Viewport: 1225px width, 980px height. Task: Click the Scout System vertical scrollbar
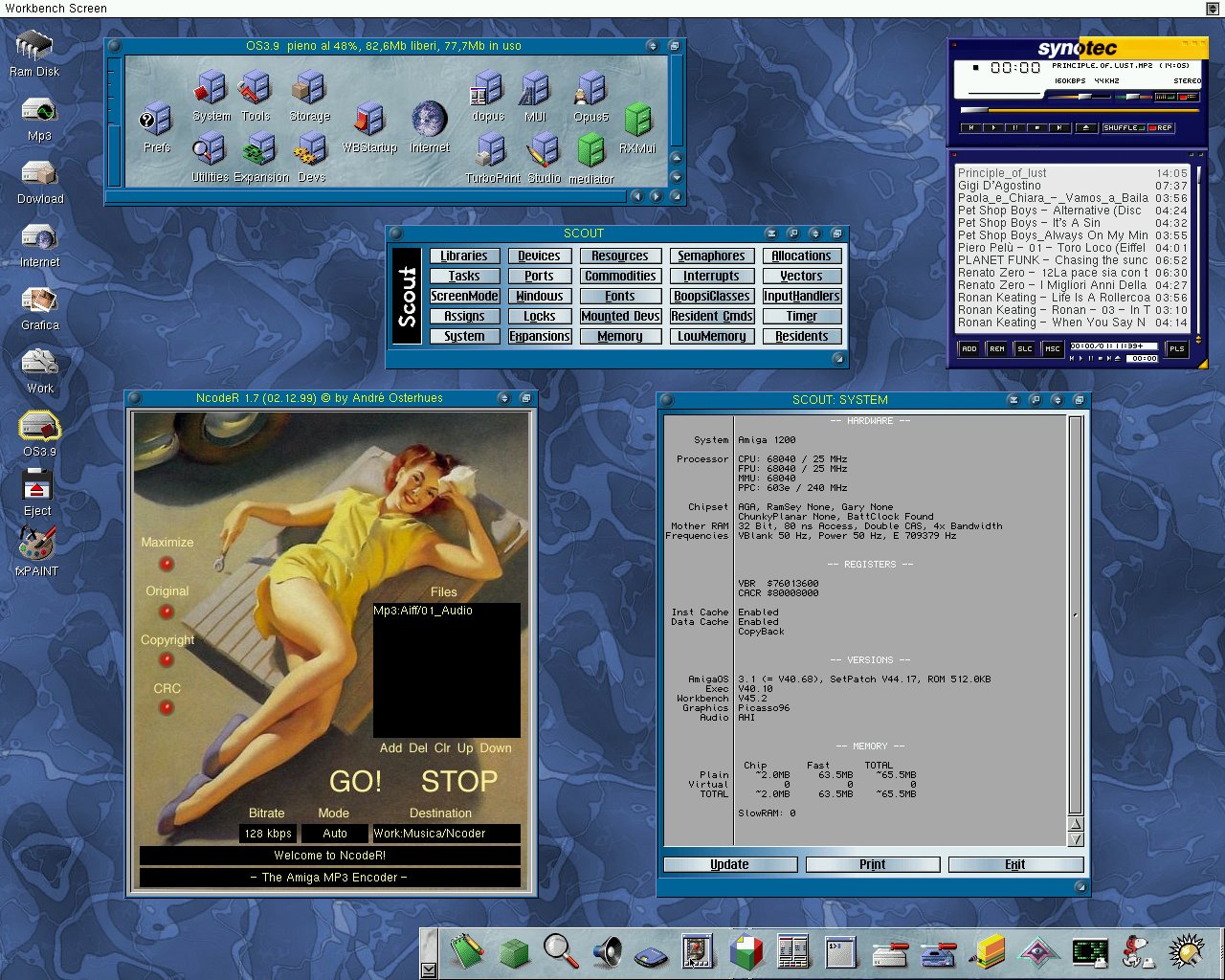(x=1075, y=615)
